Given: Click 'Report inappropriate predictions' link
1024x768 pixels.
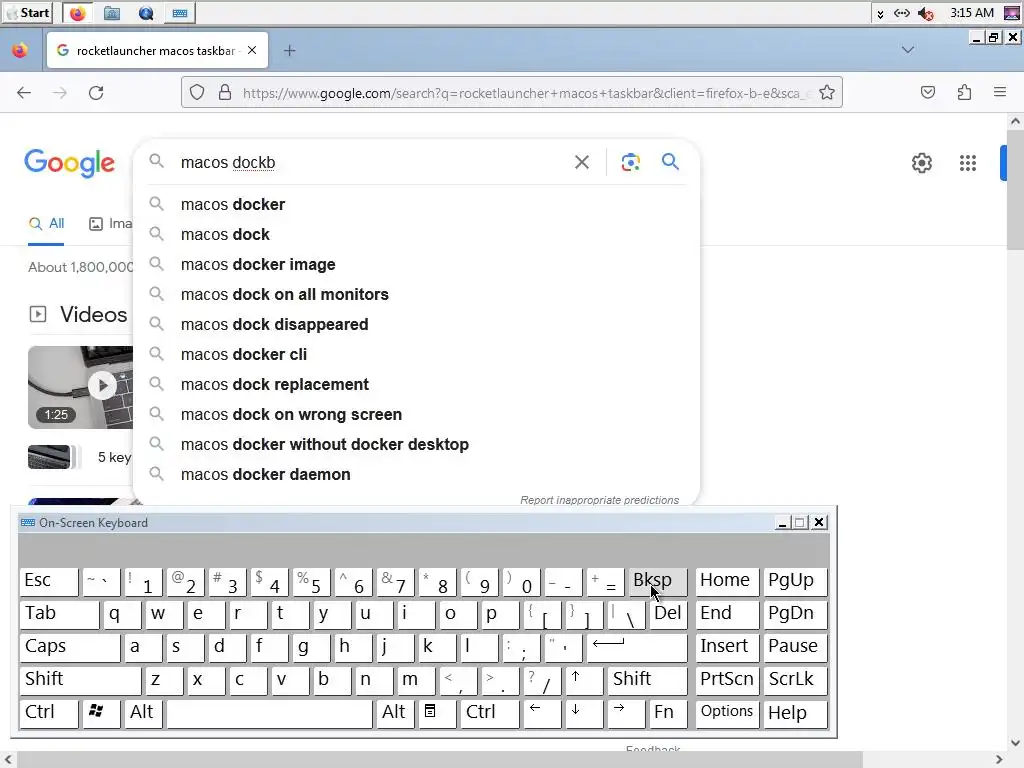Looking at the screenshot, I should point(600,500).
